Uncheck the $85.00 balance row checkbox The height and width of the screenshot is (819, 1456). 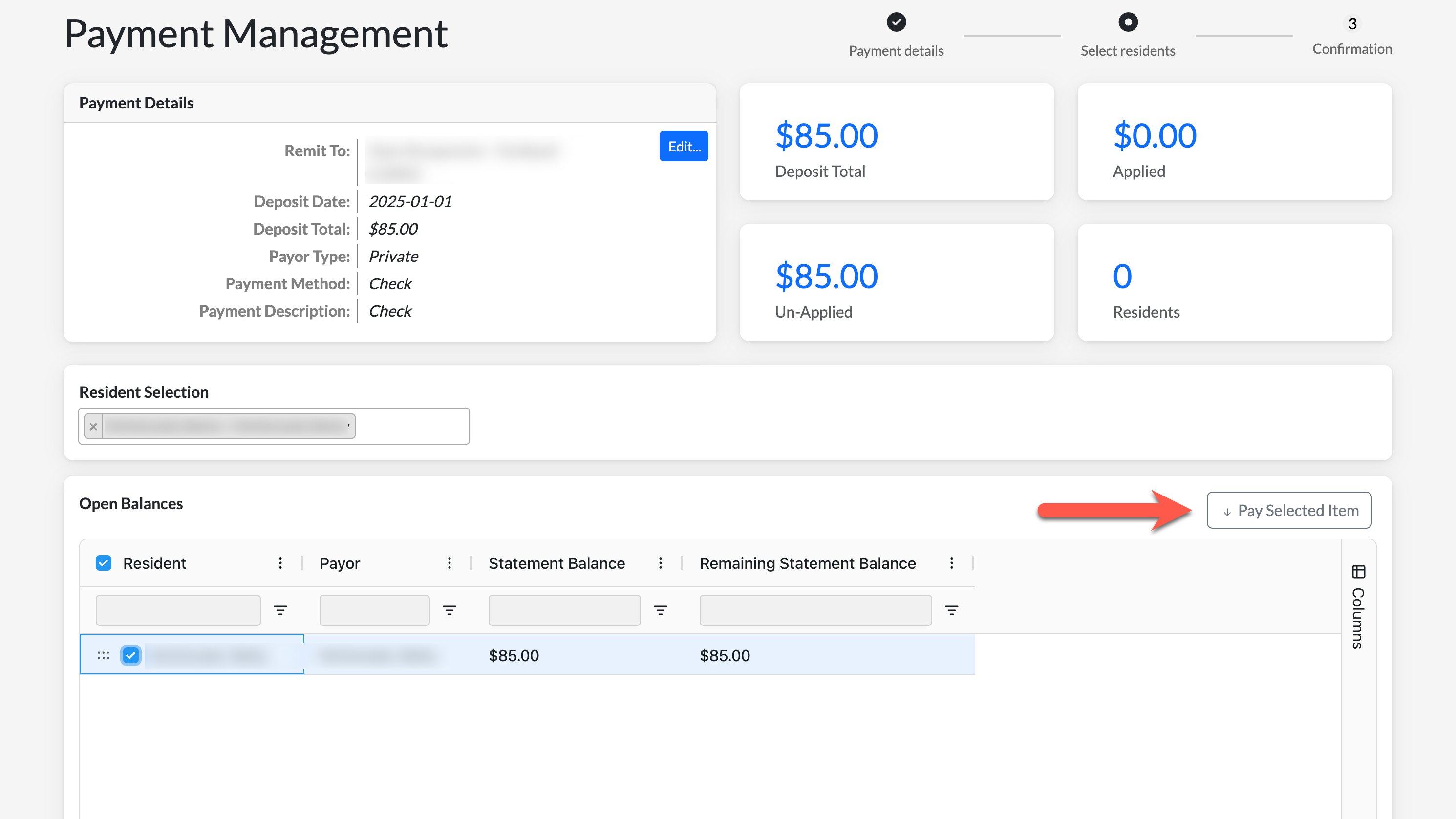coord(130,655)
